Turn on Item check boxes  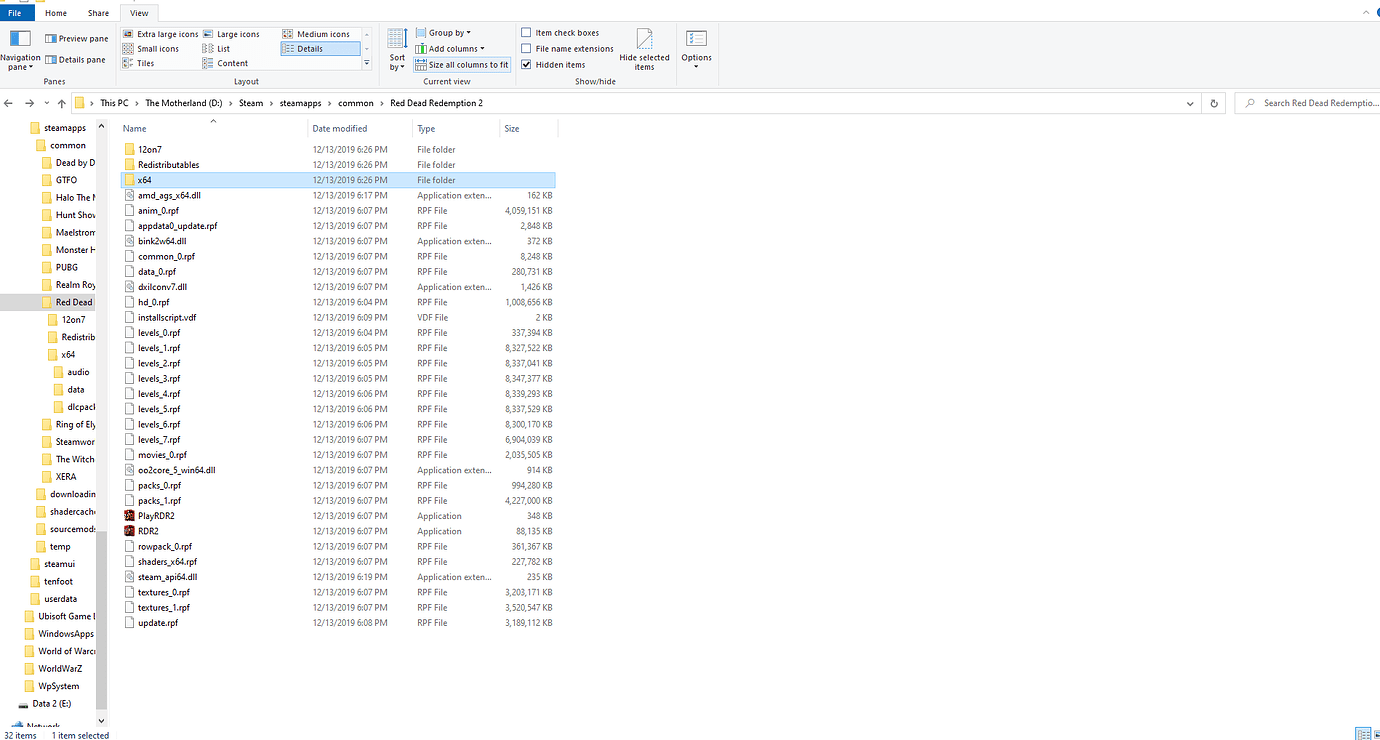[x=526, y=31]
